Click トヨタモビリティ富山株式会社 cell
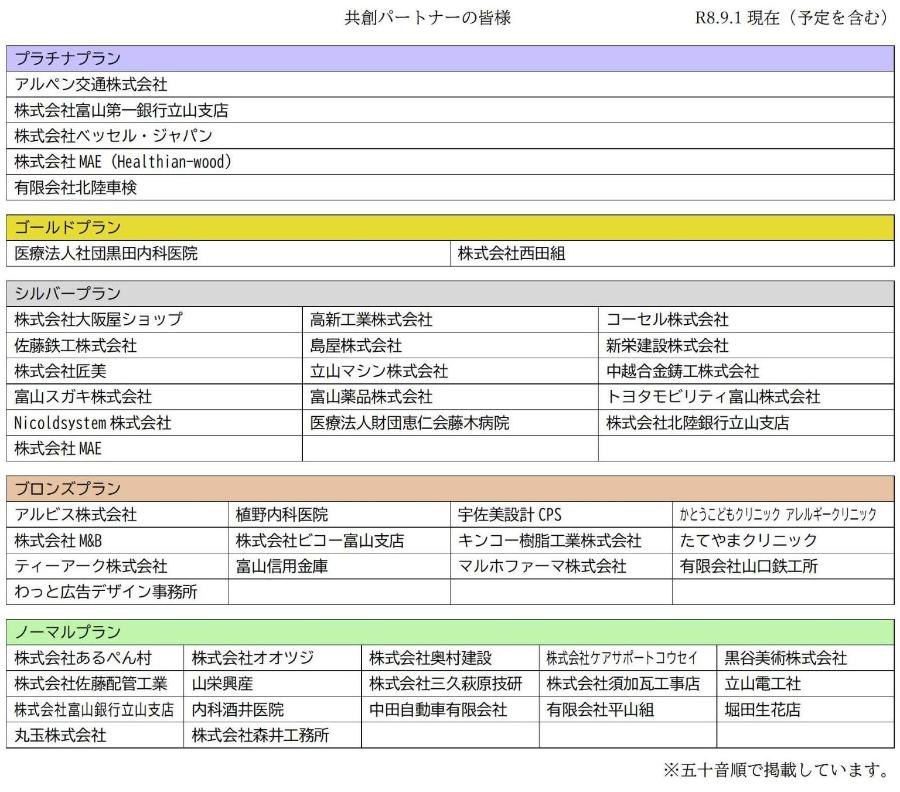 pos(746,397)
